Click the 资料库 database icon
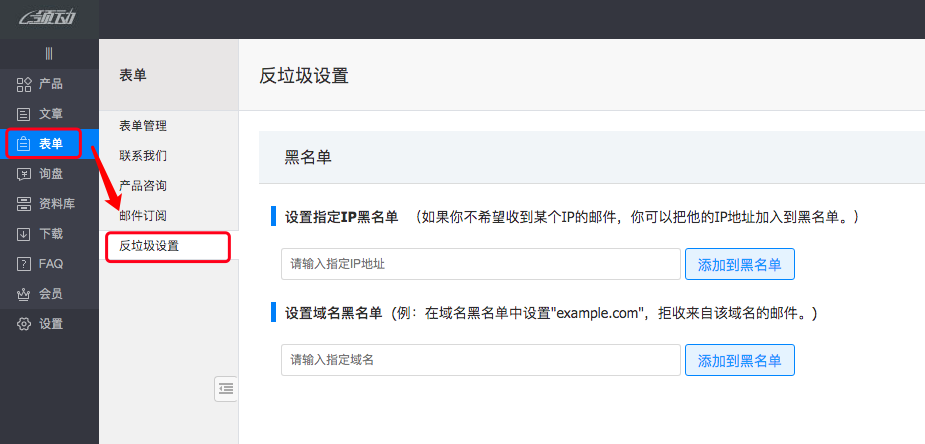Viewport: 925px width, 444px height. point(24,204)
